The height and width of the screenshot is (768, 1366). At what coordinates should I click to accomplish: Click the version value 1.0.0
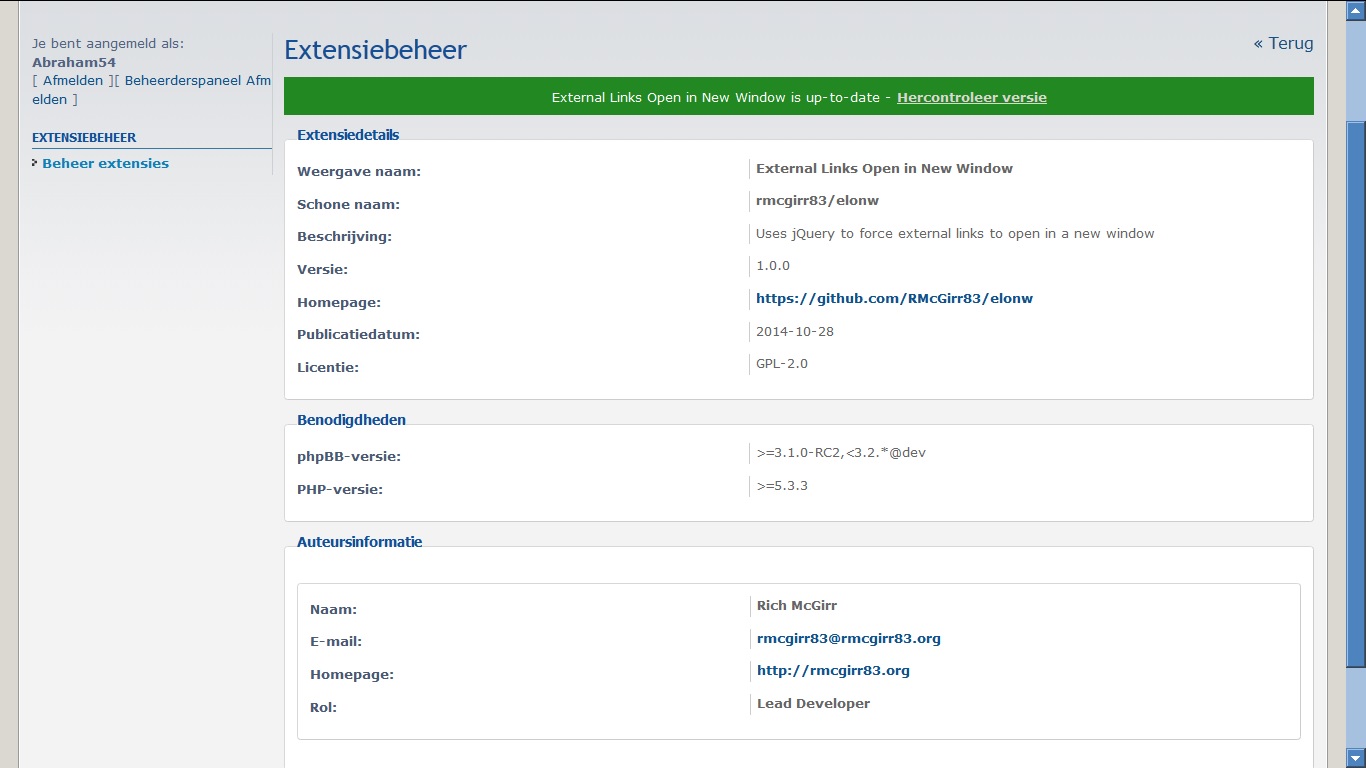coord(773,265)
